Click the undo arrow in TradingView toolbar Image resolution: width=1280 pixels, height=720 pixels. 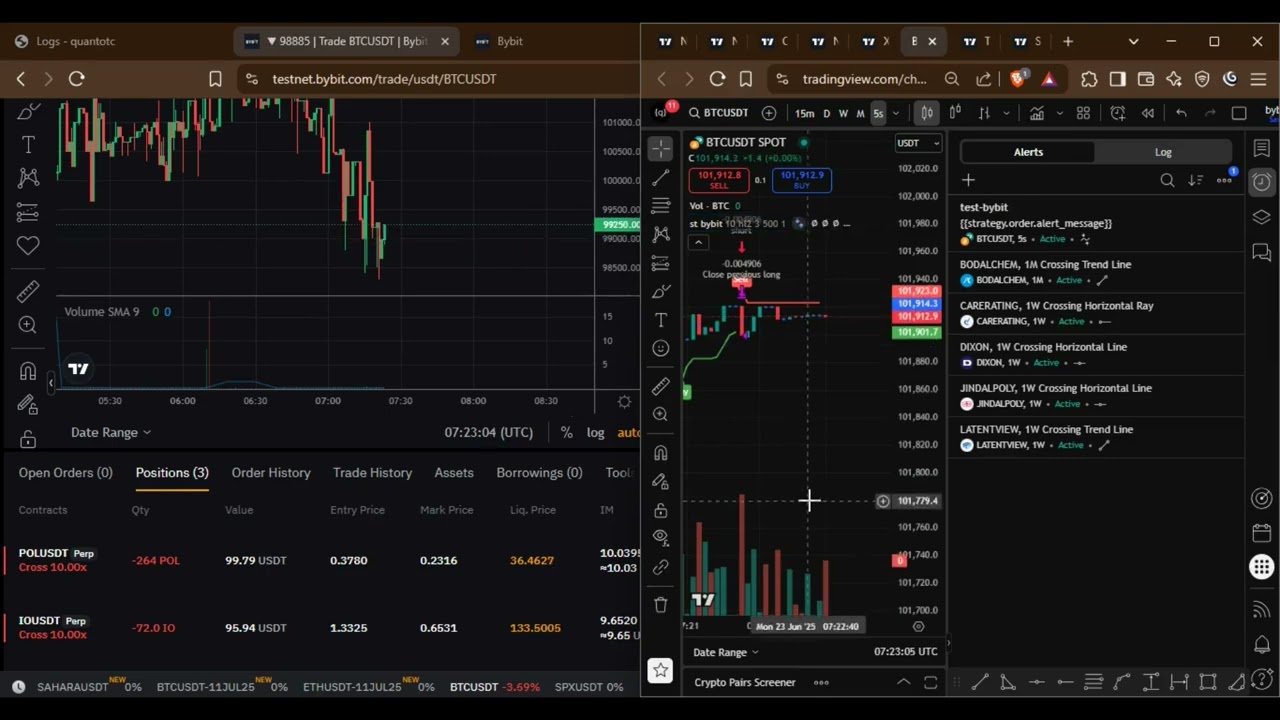[x=1181, y=113]
